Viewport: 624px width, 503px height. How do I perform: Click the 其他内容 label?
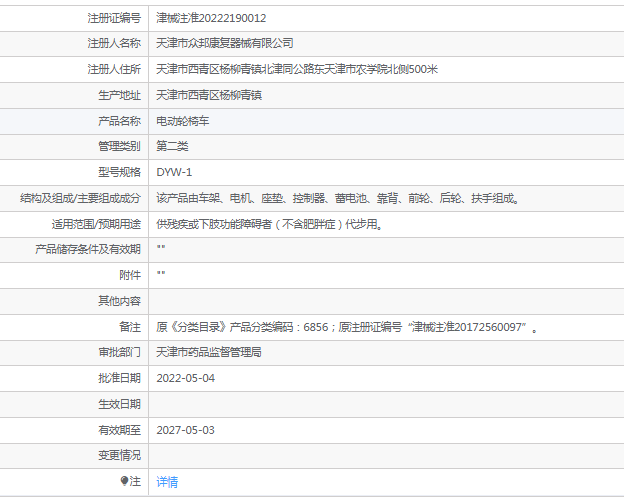click(119, 301)
